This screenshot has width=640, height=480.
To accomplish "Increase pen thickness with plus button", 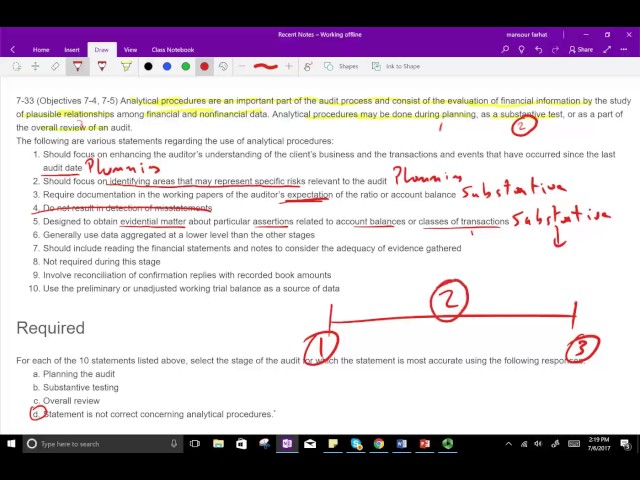I will pyautogui.click(x=289, y=67).
